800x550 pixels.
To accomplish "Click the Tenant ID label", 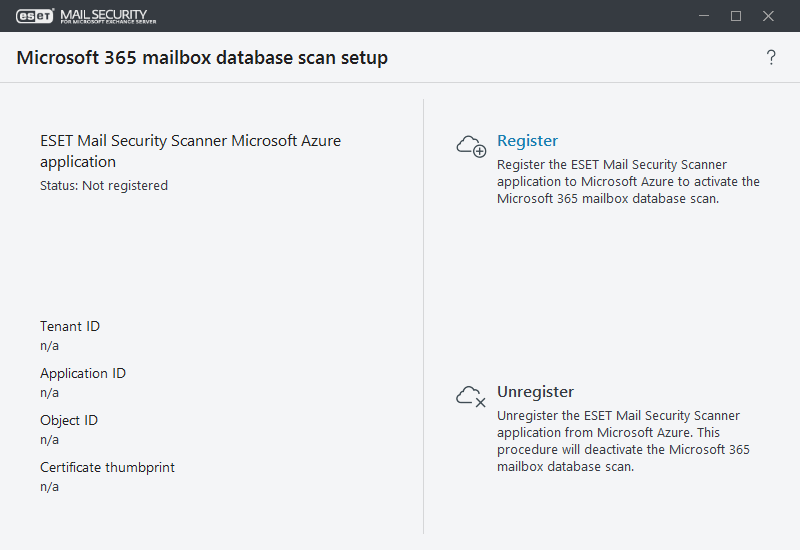I will tap(70, 326).
